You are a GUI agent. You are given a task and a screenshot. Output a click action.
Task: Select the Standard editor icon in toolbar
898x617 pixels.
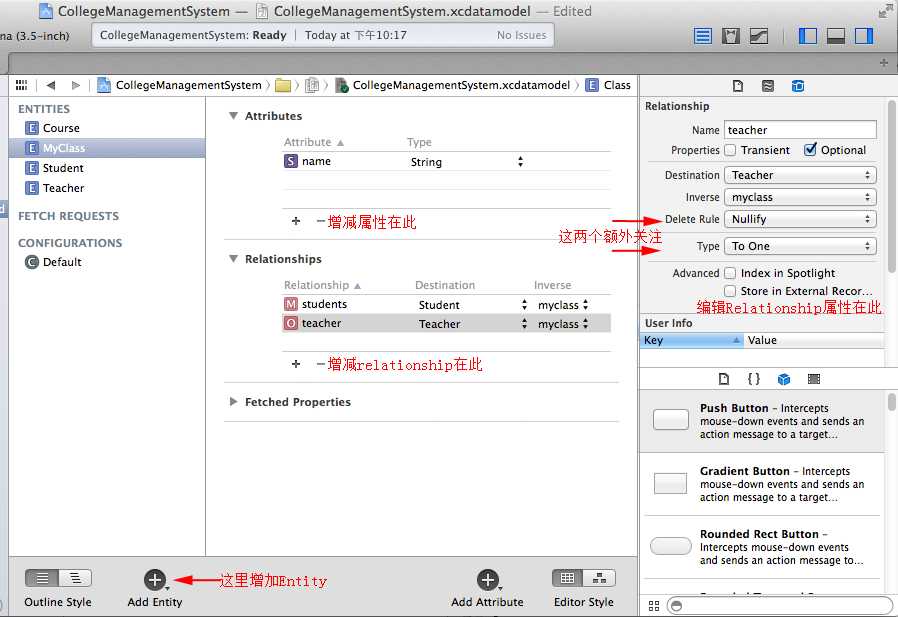click(x=703, y=36)
